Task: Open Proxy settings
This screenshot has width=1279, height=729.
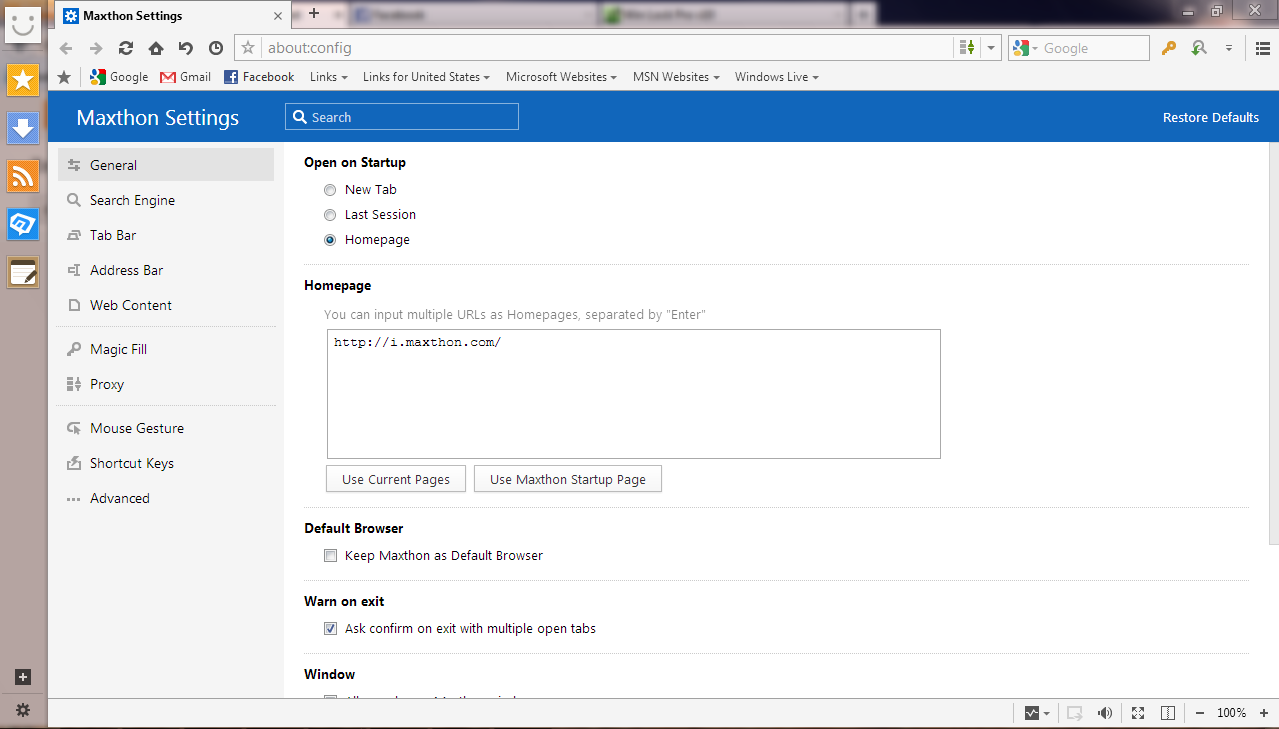Action: 166,384
